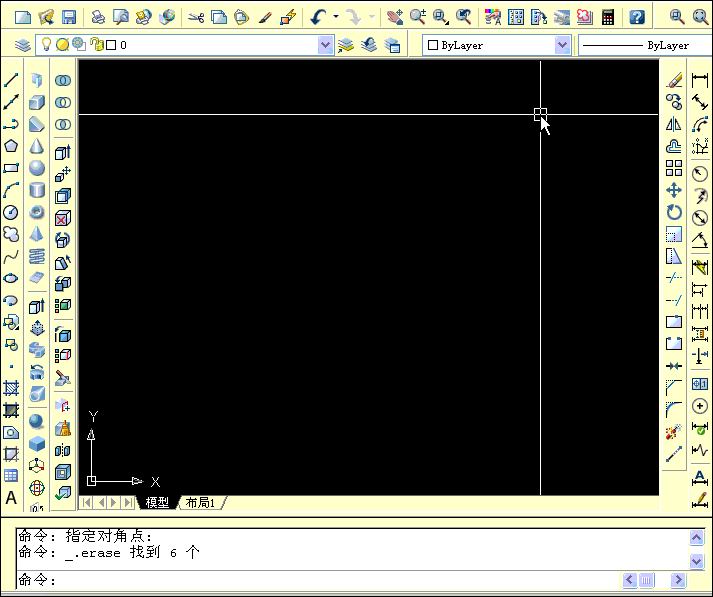Click the Offset tool

pos(674,146)
